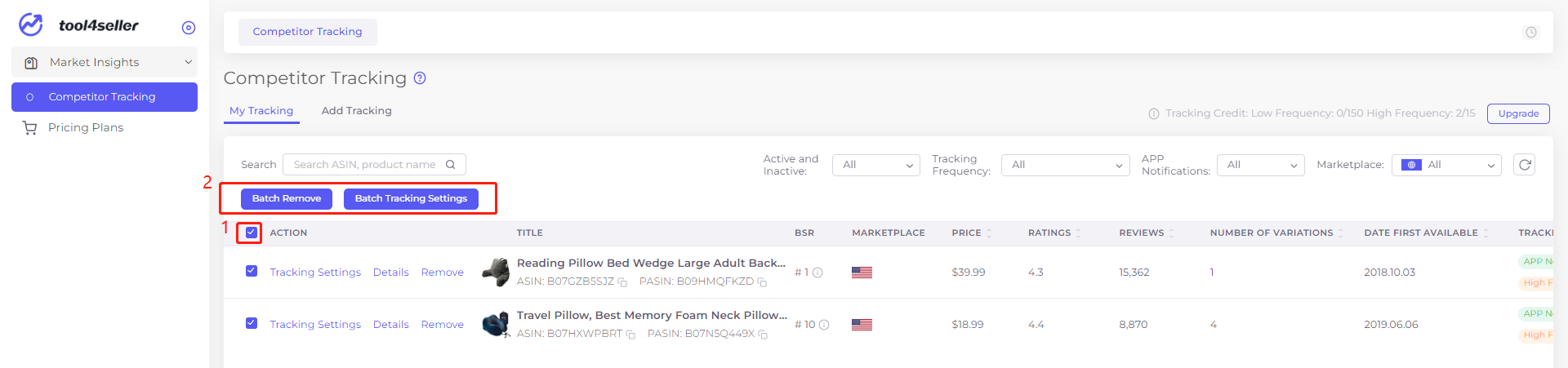Click the search magnifier icon

click(450, 165)
